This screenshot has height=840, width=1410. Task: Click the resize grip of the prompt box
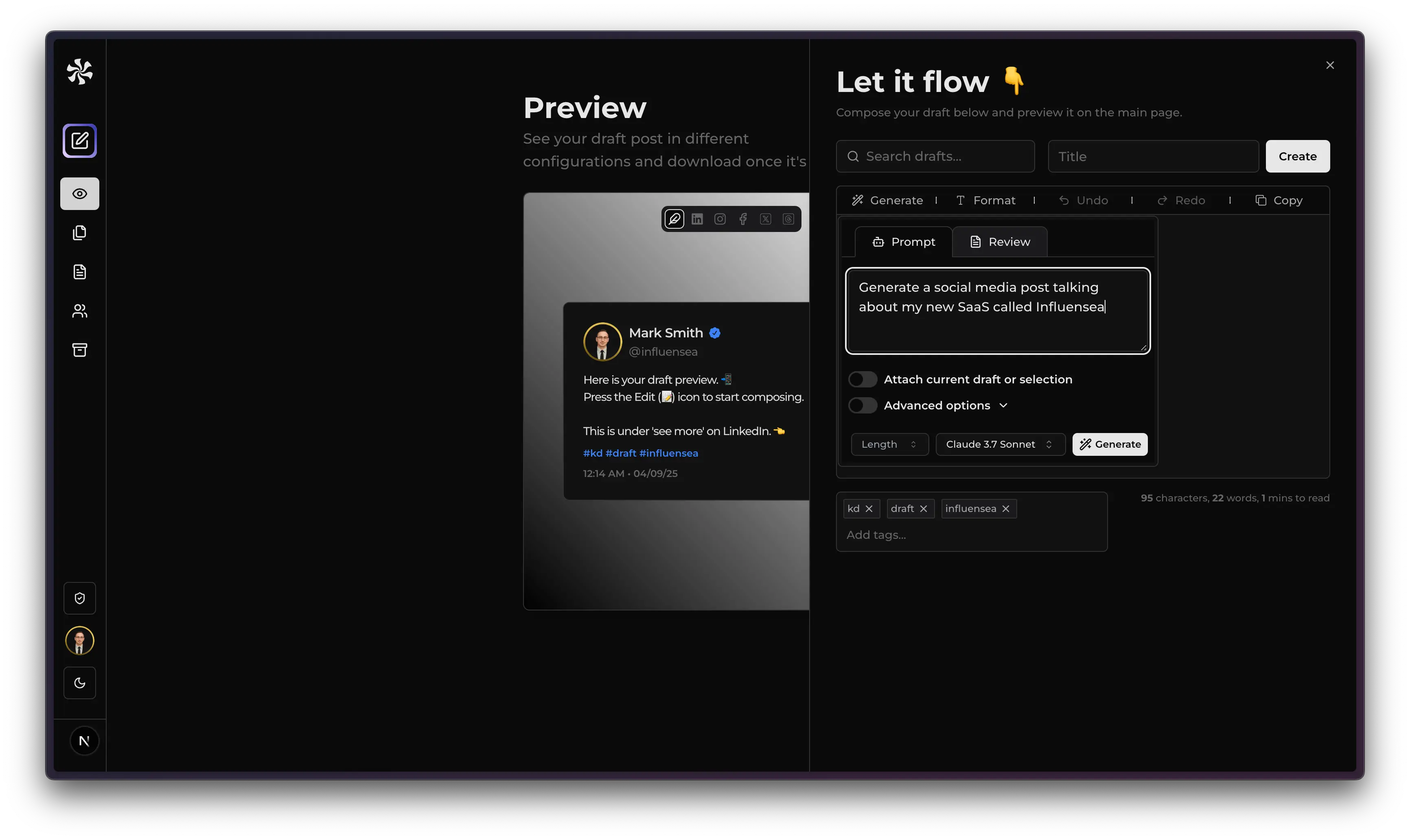(1143, 348)
